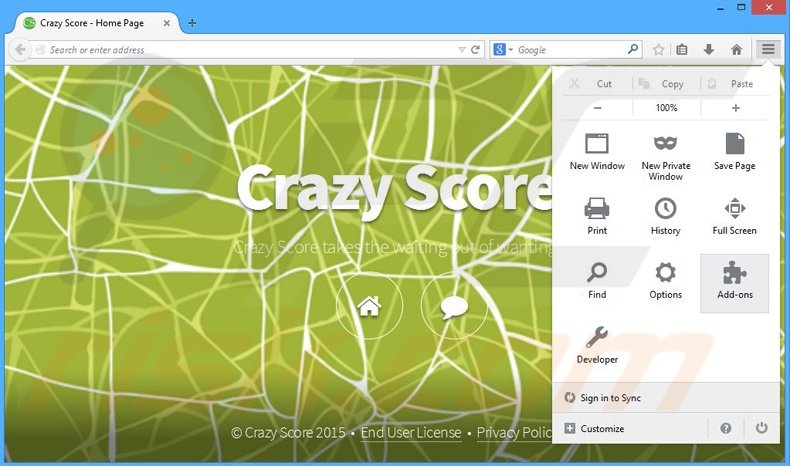
Task: Click Copy in the menu
Action: [x=666, y=84]
